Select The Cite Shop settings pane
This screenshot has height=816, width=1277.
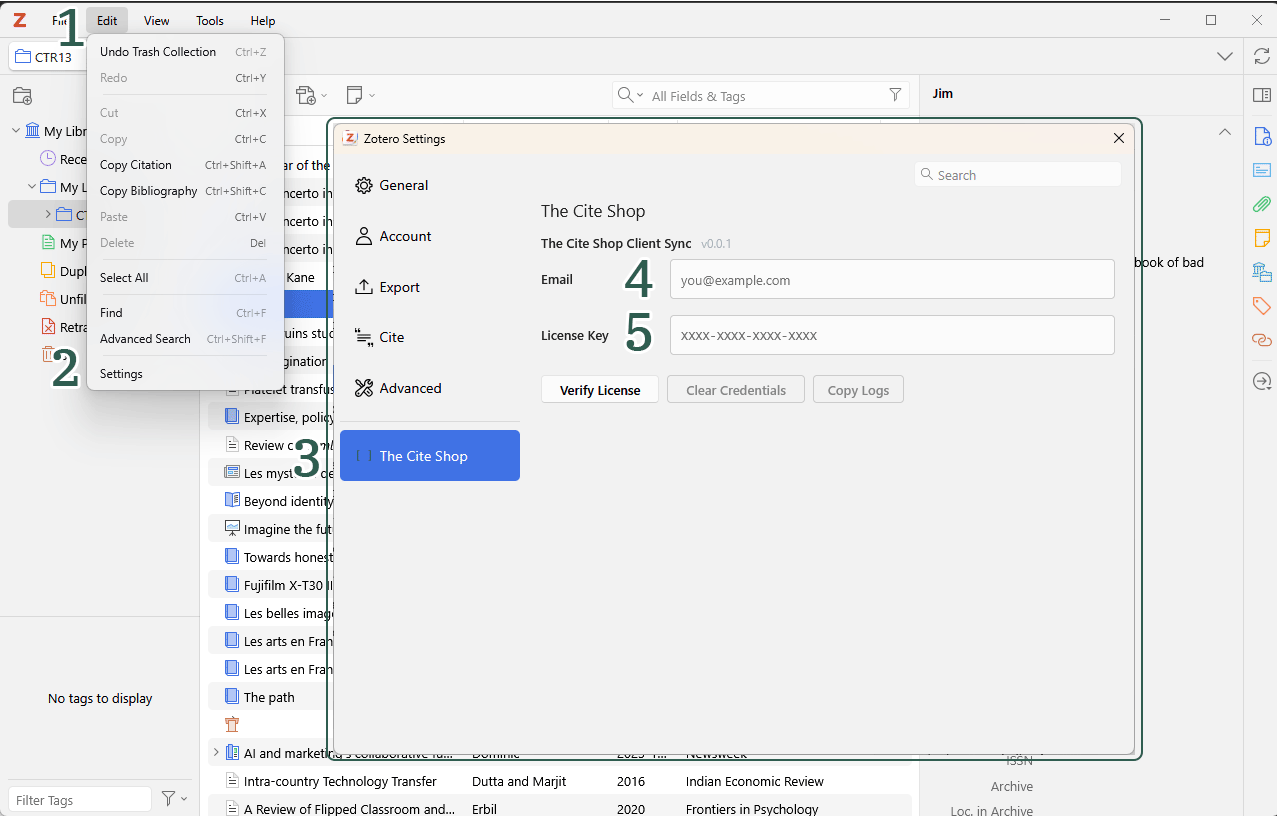[430, 456]
